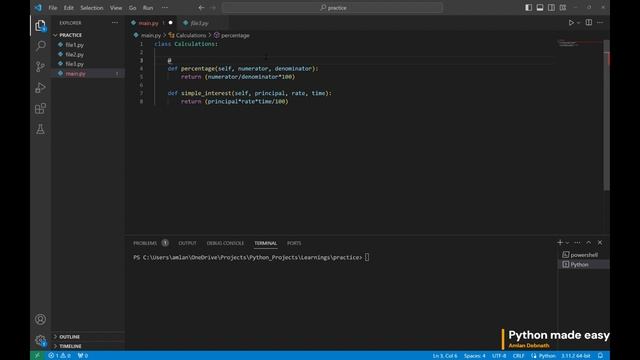Screen dimensions: 640x360
Task: Open the Search view icon
Action: click(x=40, y=45)
